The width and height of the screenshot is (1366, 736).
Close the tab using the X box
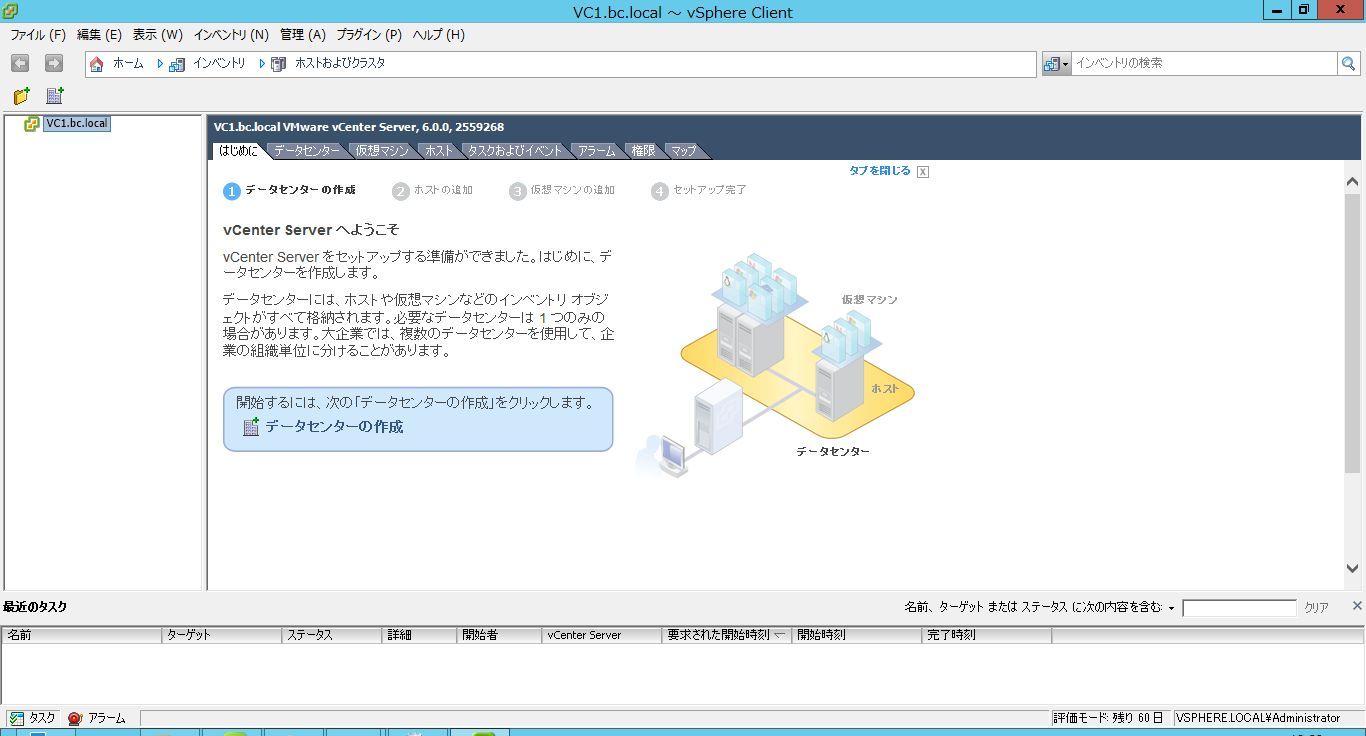923,172
